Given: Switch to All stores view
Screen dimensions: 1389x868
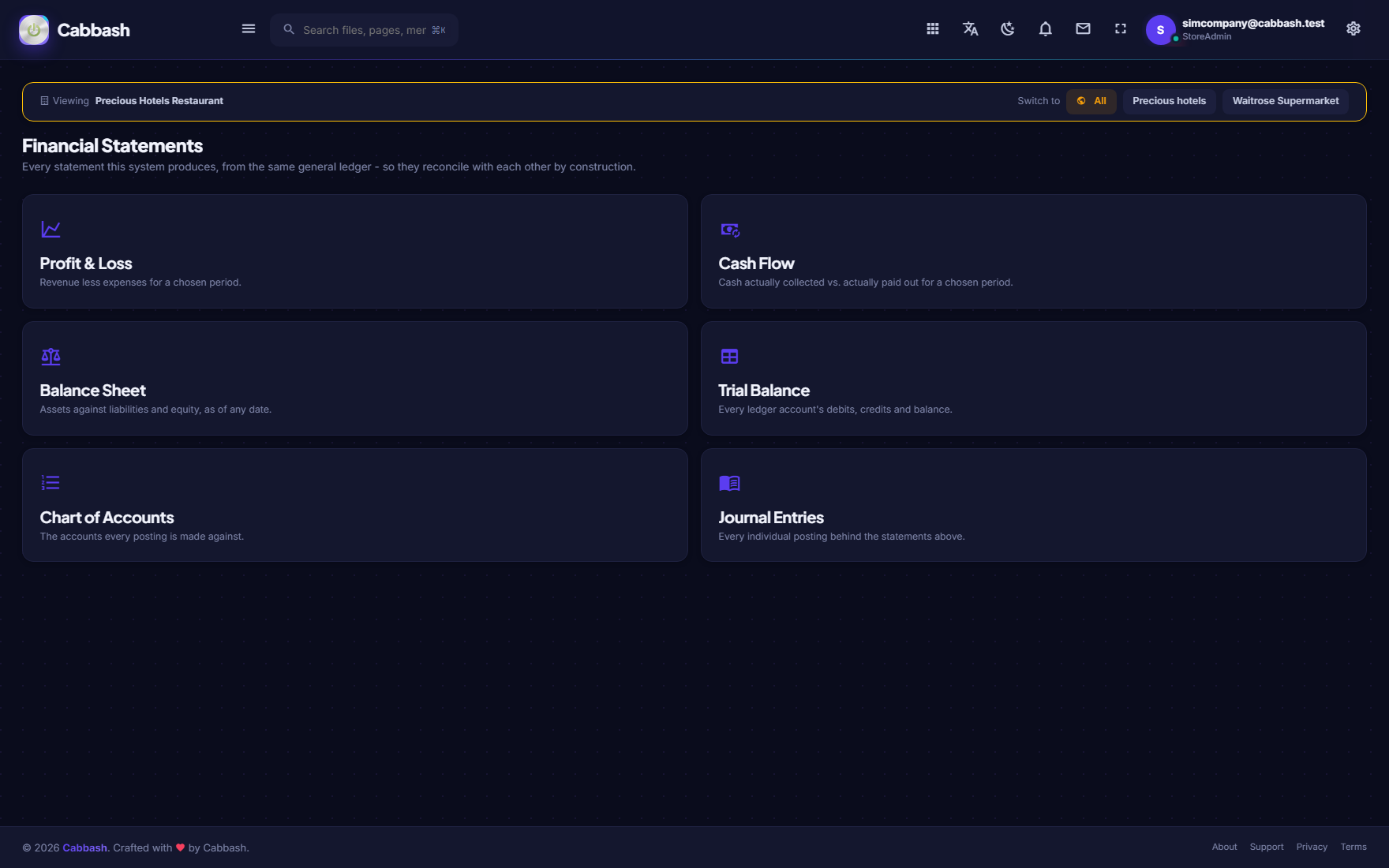Looking at the screenshot, I should click(x=1091, y=101).
